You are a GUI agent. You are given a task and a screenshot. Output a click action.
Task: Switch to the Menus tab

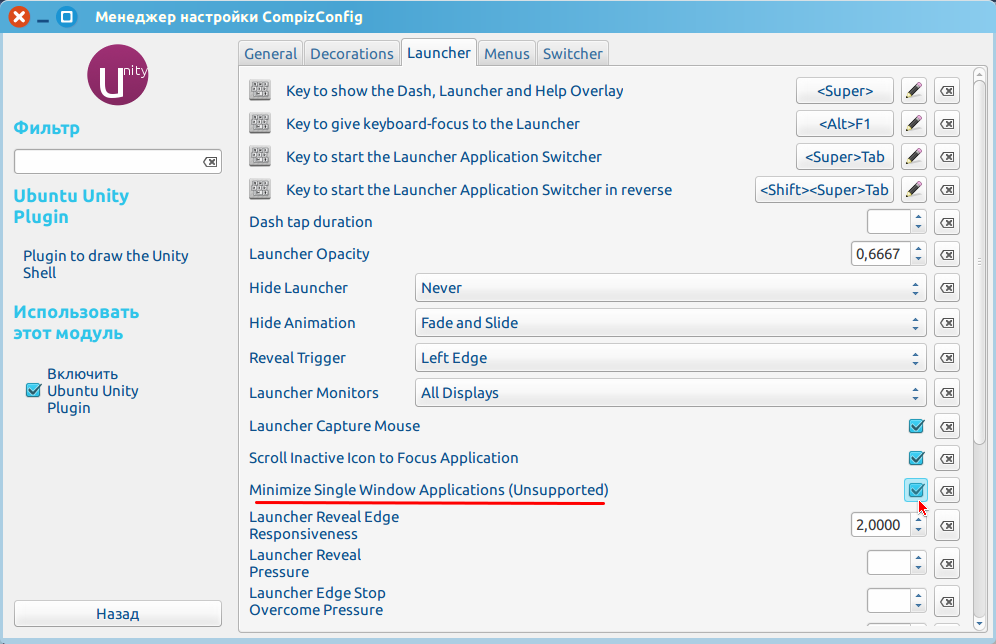click(x=507, y=54)
